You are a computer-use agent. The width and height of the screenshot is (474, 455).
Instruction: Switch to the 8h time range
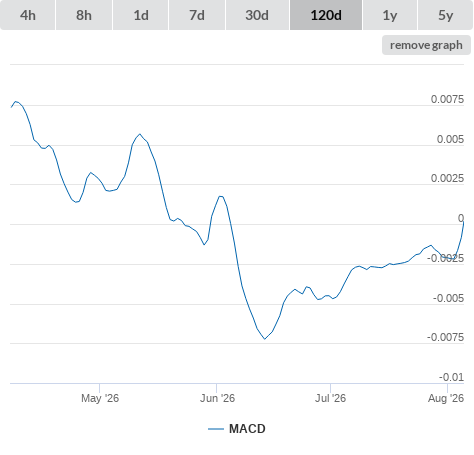[84, 15]
